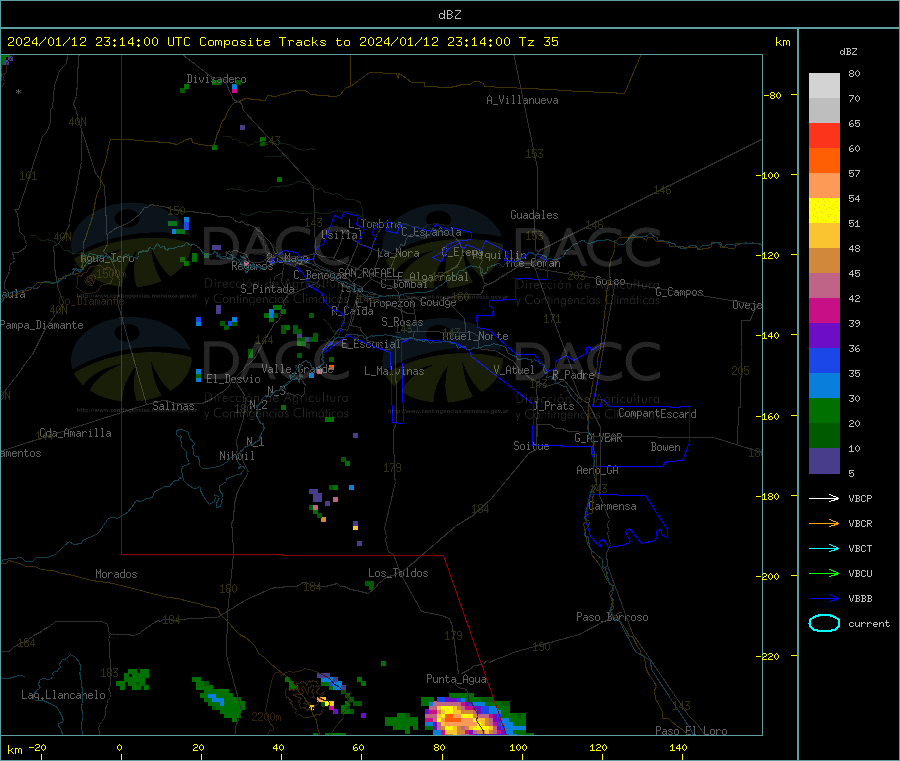
Task: Click the 'Paso_Barroso' map label
Action: 612,617
